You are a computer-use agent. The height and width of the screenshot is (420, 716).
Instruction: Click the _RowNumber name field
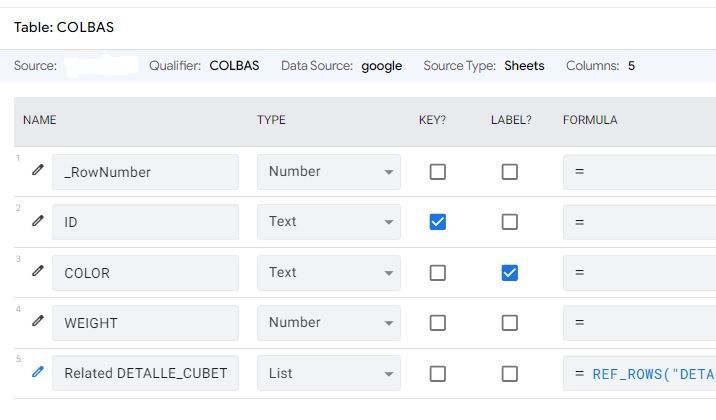pos(145,172)
